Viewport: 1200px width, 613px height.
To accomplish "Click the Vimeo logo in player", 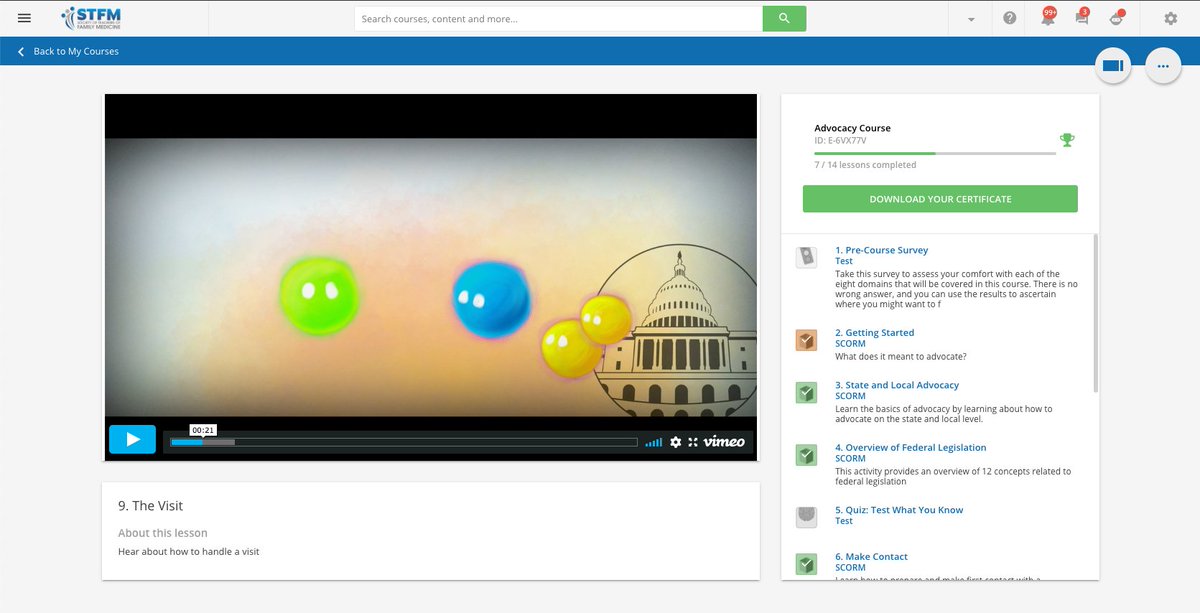I will click(724, 441).
